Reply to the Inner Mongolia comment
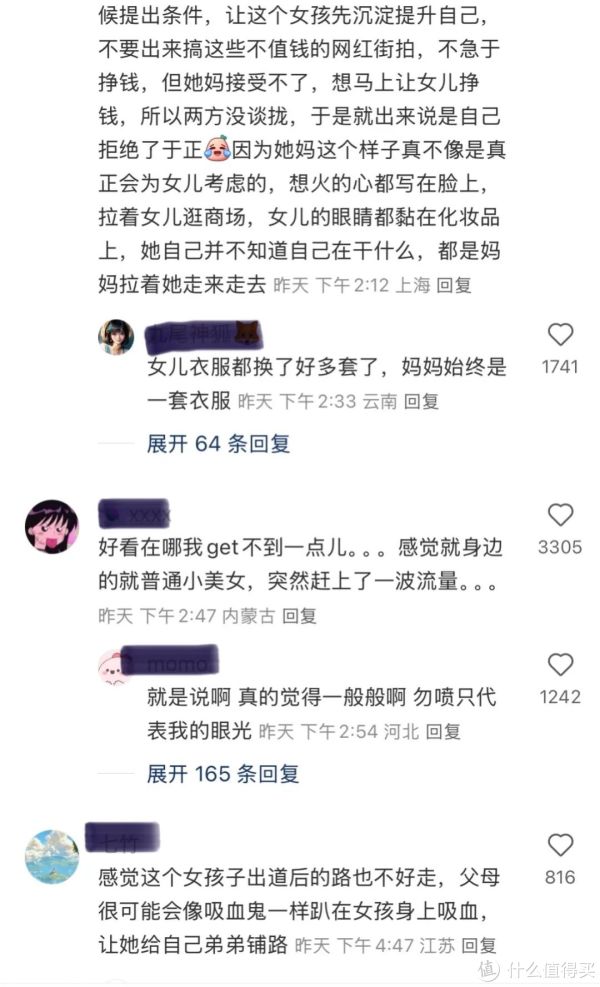 click(298, 616)
